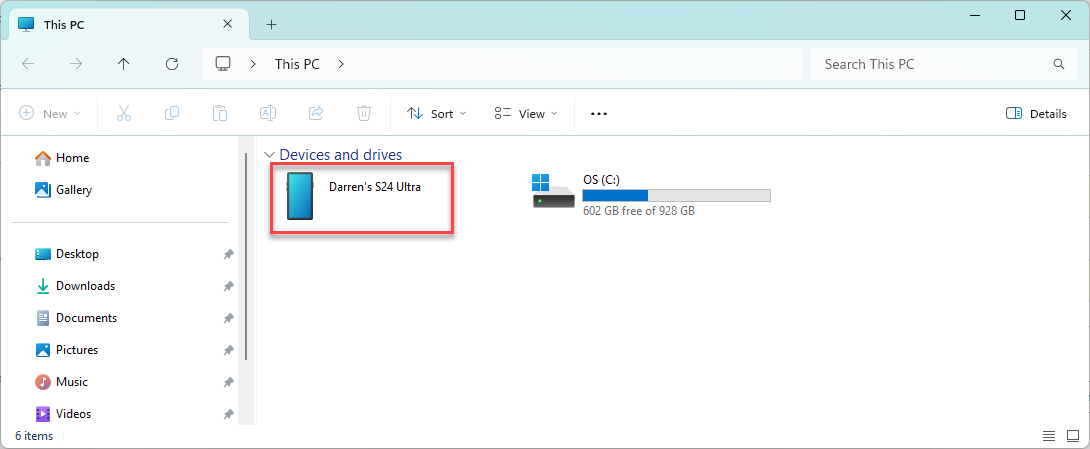Open the Sort dropdown menu
This screenshot has width=1090, height=449.
point(437,113)
